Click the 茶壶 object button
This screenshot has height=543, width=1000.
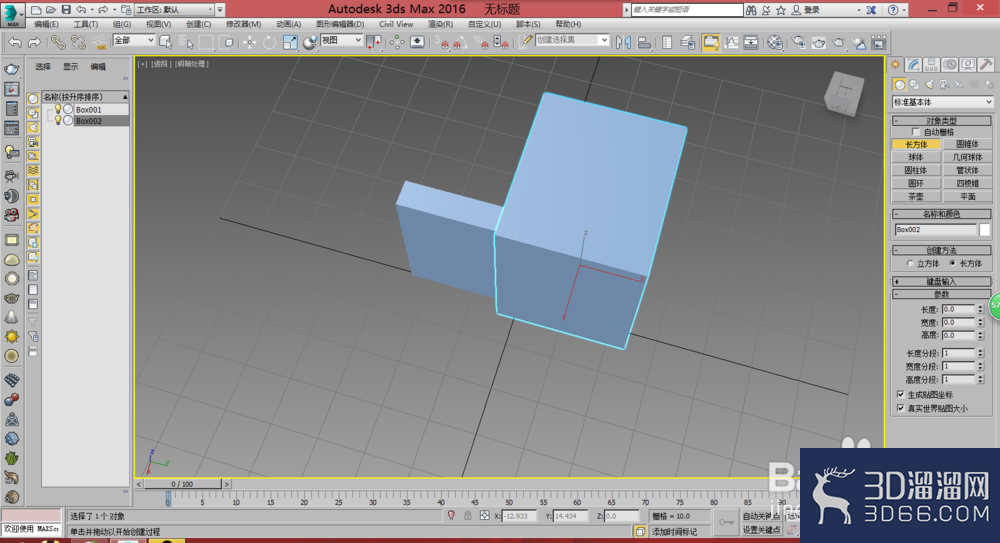coord(916,197)
